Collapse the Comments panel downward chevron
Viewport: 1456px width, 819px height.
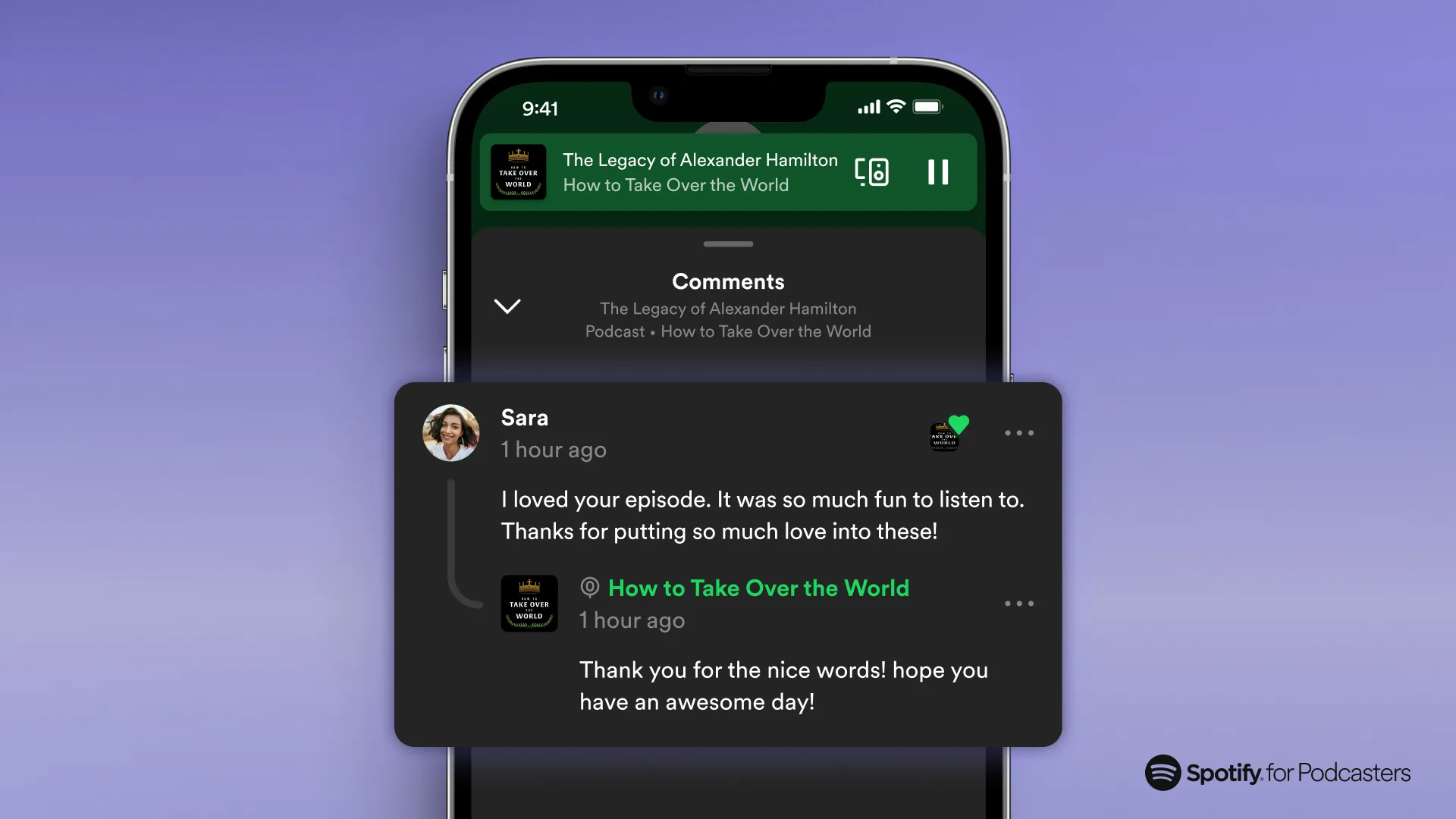click(507, 306)
